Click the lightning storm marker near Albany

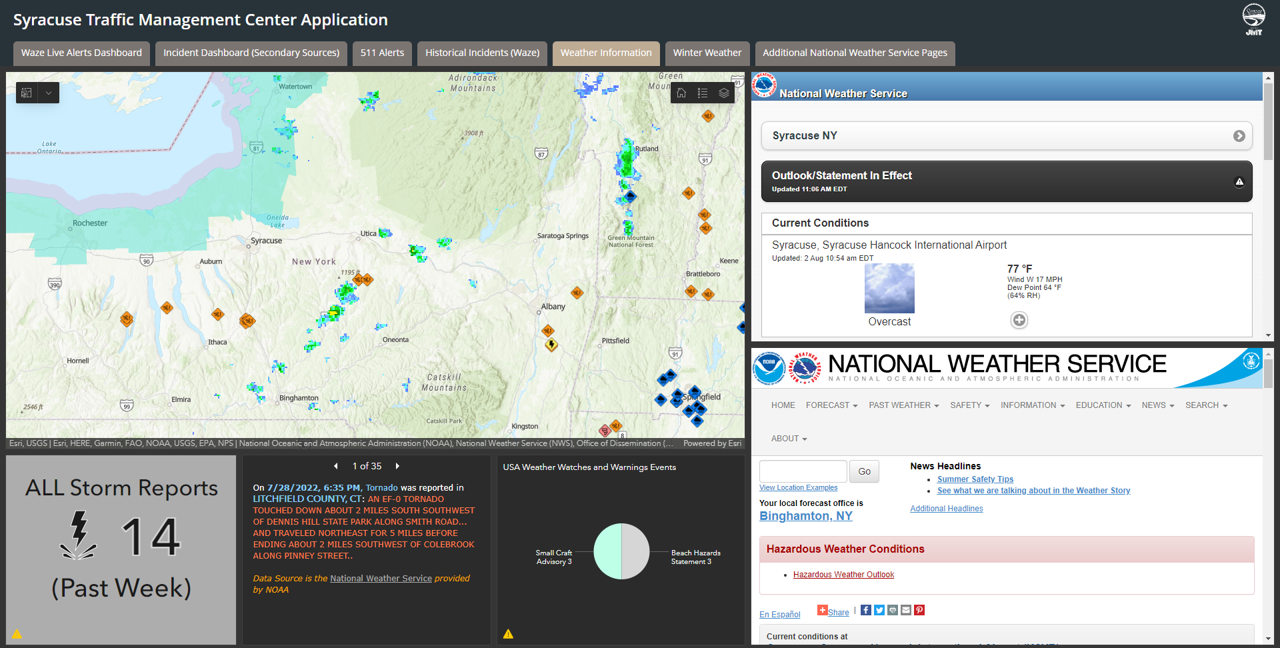(551, 345)
